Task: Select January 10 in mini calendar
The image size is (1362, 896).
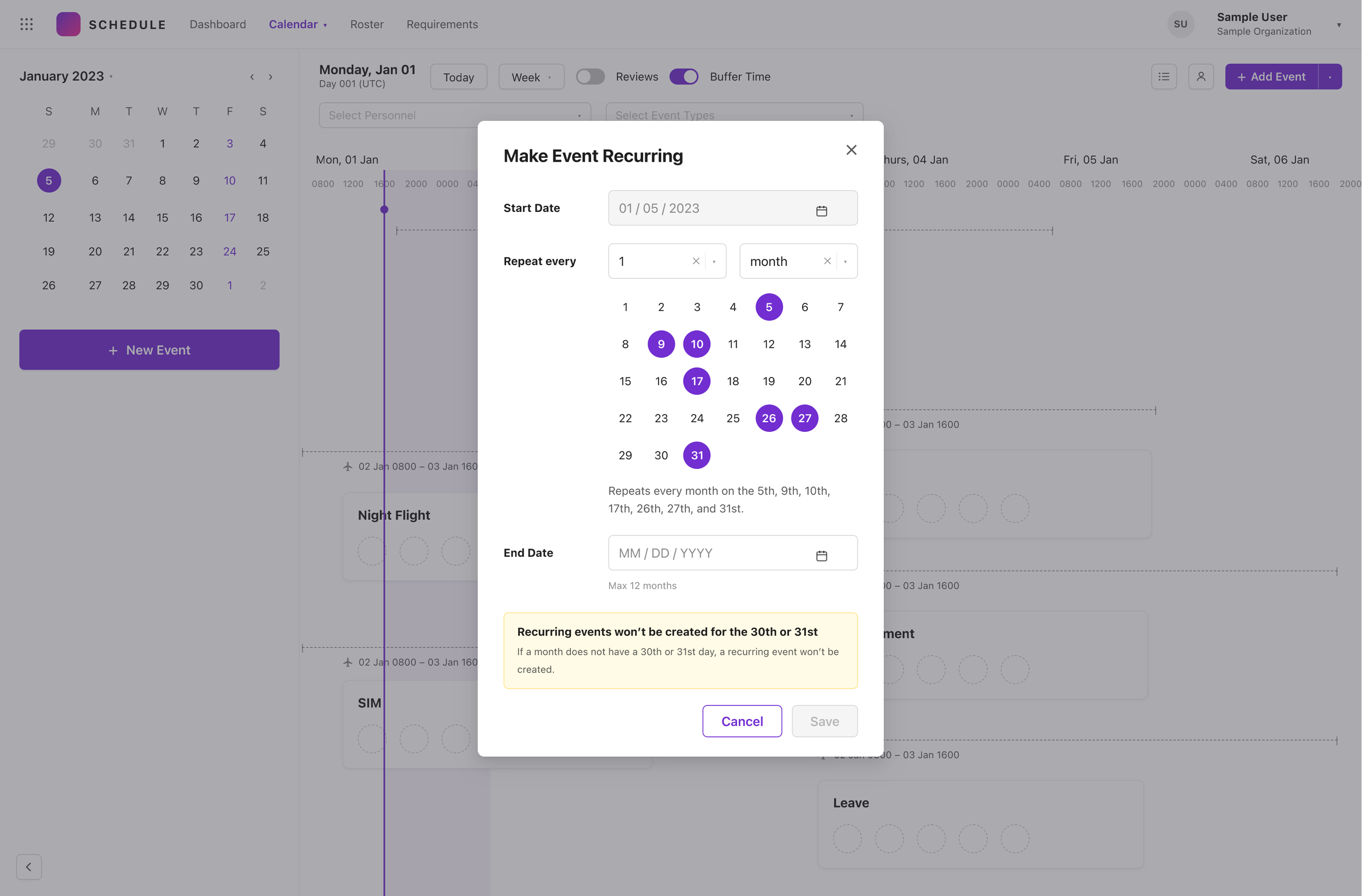Action: click(x=229, y=181)
